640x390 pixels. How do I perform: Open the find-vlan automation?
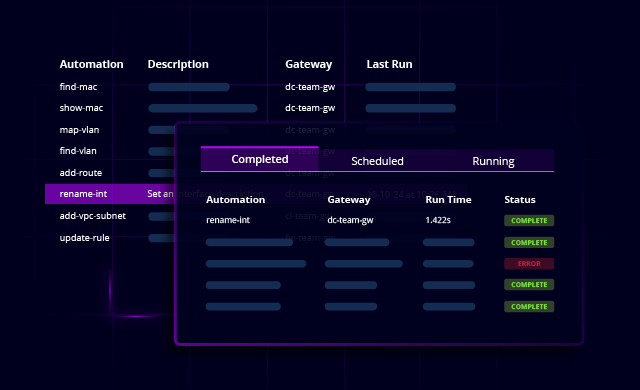[78, 151]
